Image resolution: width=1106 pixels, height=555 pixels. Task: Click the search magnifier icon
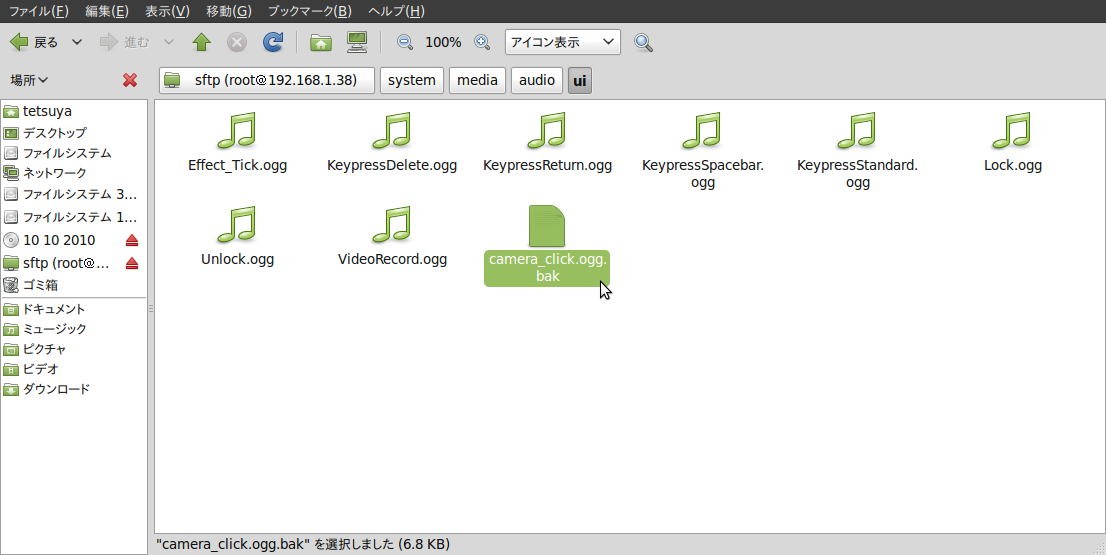click(643, 42)
